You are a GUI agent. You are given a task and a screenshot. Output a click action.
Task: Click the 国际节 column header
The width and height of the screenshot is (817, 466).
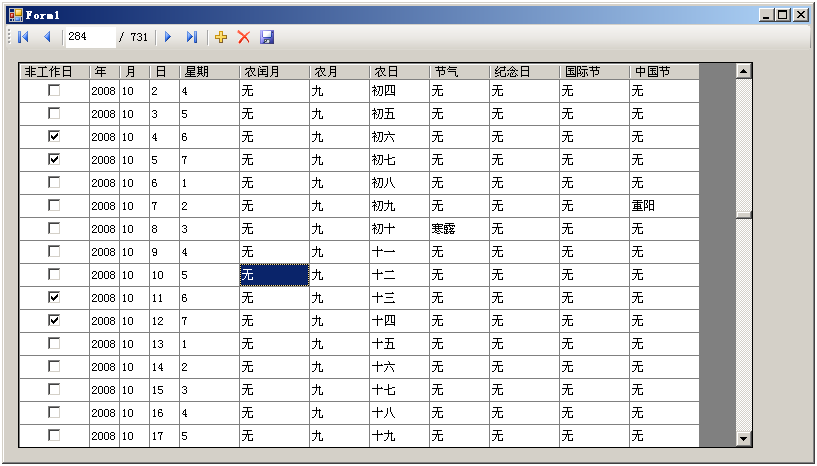pos(595,72)
